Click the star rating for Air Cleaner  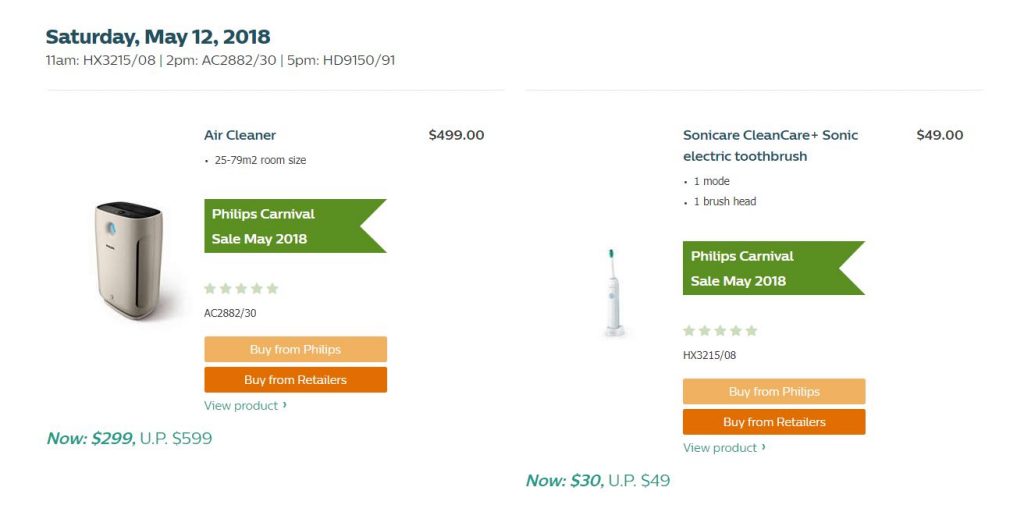[241, 289]
